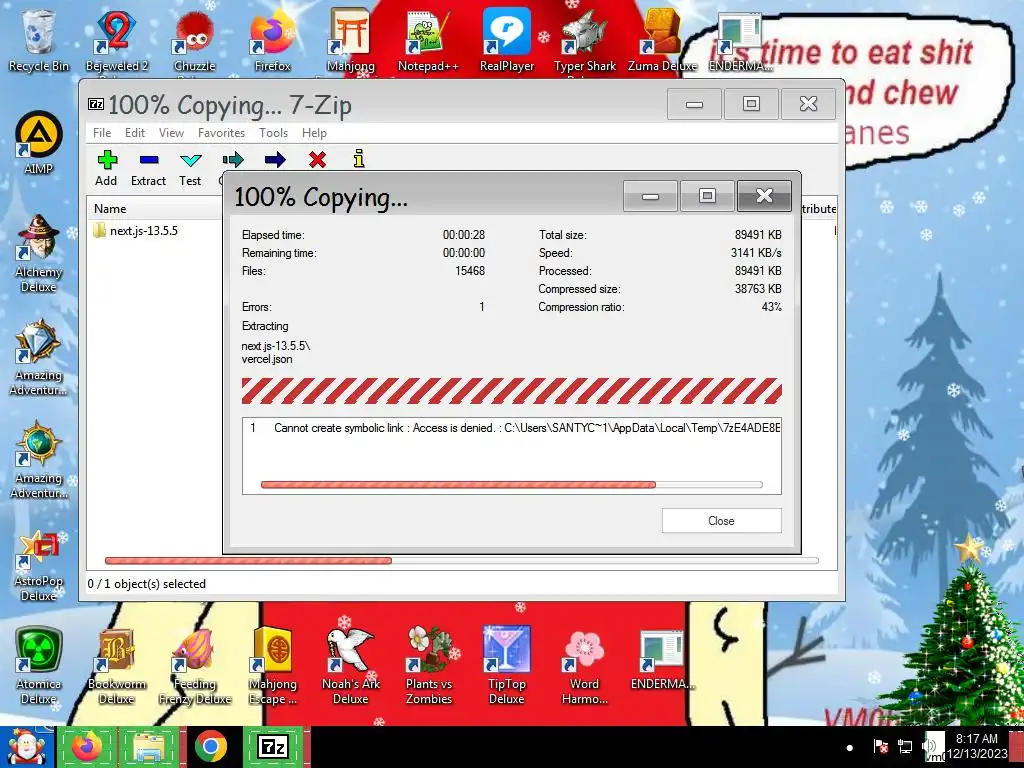Open the Help menu in 7-Zip
This screenshot has height=768, width=1024.
click(314, 133)
